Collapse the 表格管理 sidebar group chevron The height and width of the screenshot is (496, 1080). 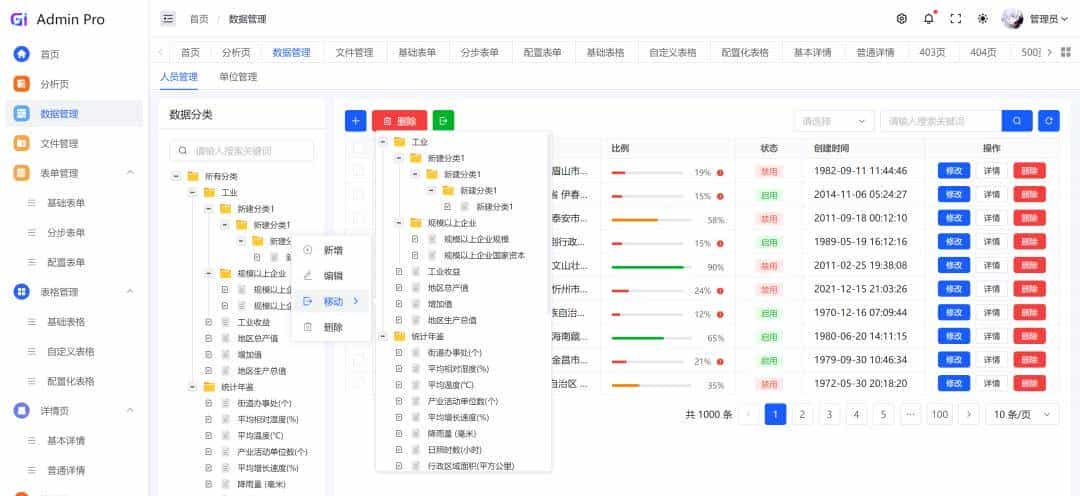coord(129,292)
